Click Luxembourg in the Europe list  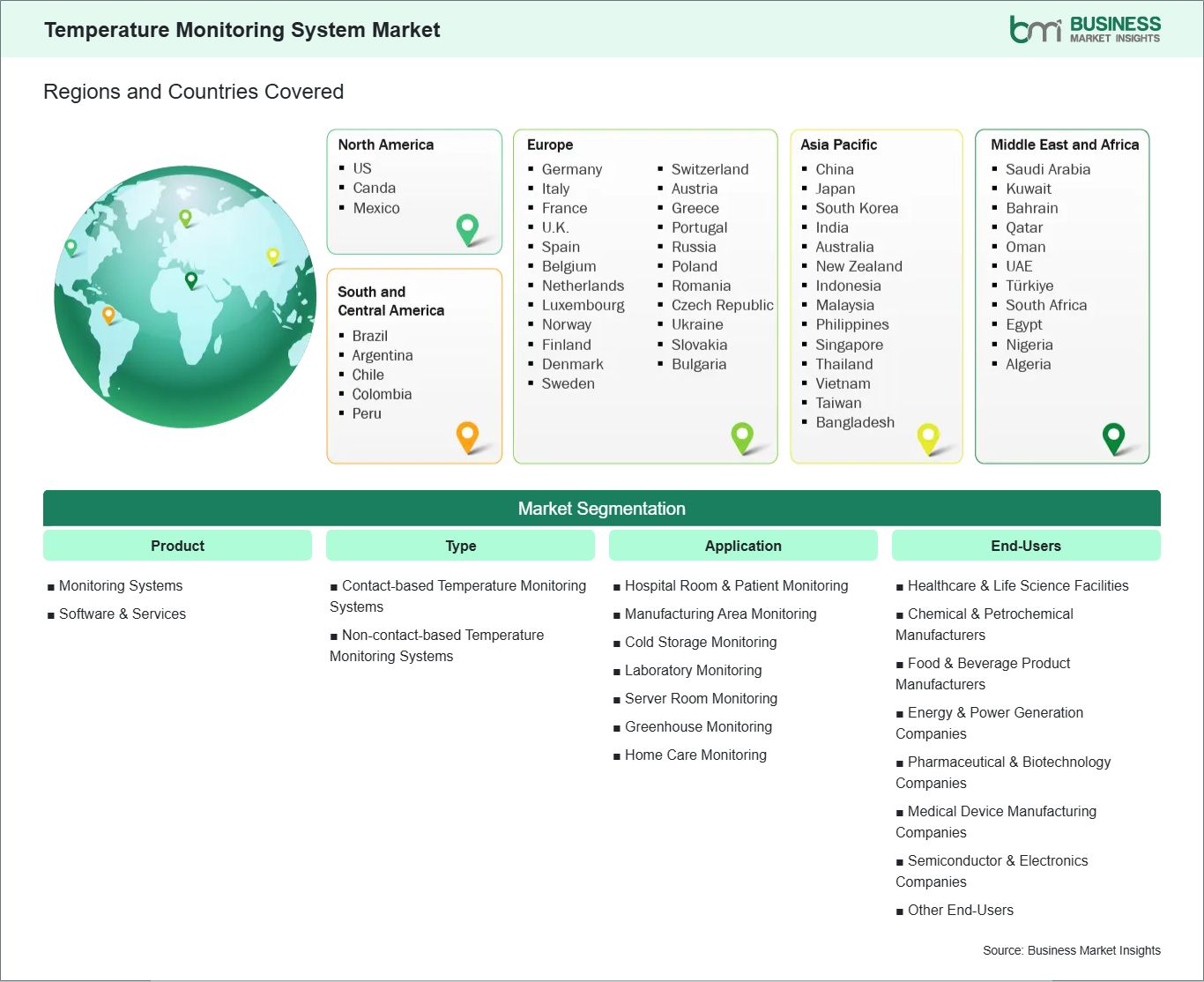pyautogui.click(x=583, y=305)
